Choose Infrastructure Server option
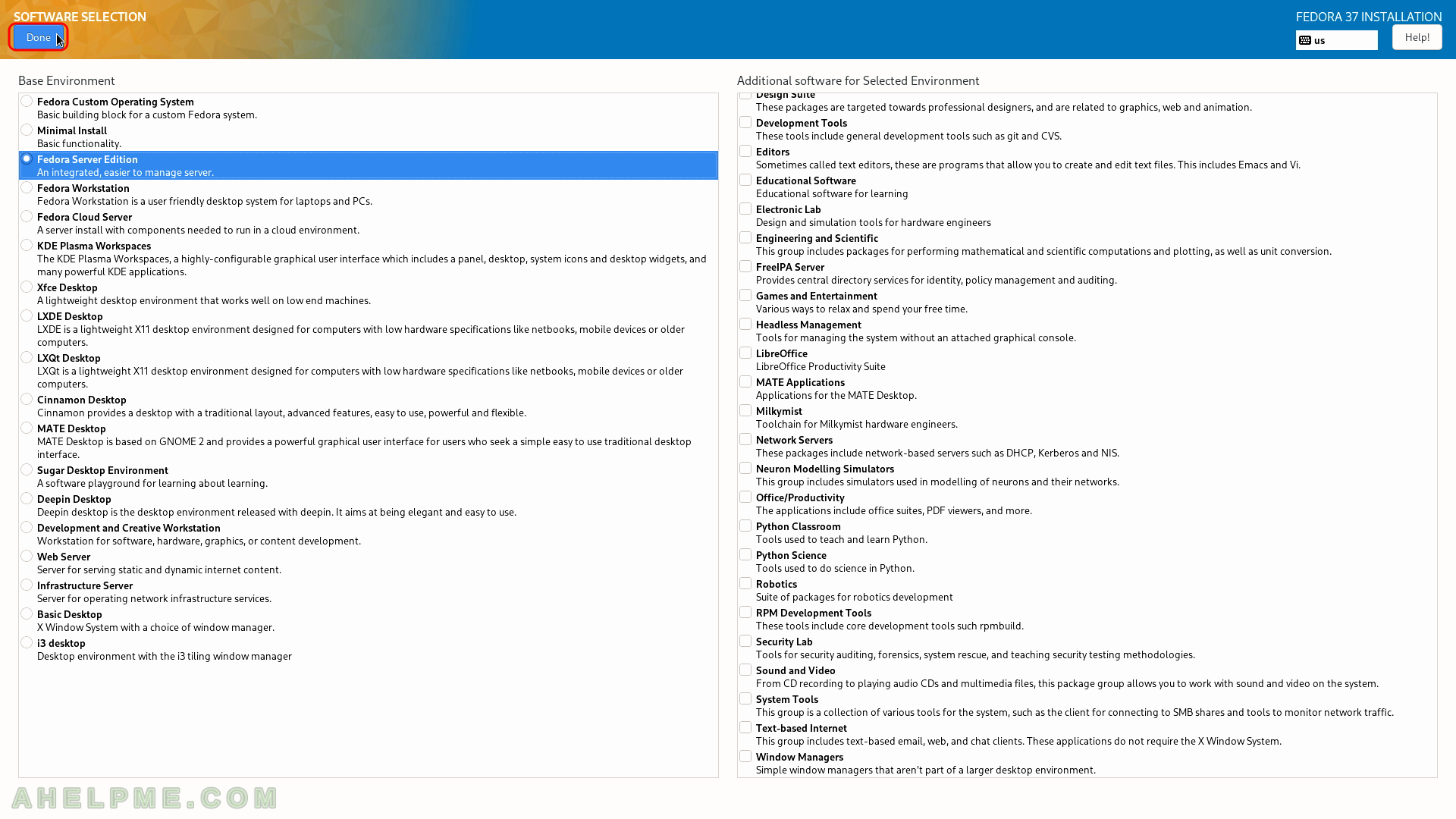1456x819 pixels. (x=27, y=585)
